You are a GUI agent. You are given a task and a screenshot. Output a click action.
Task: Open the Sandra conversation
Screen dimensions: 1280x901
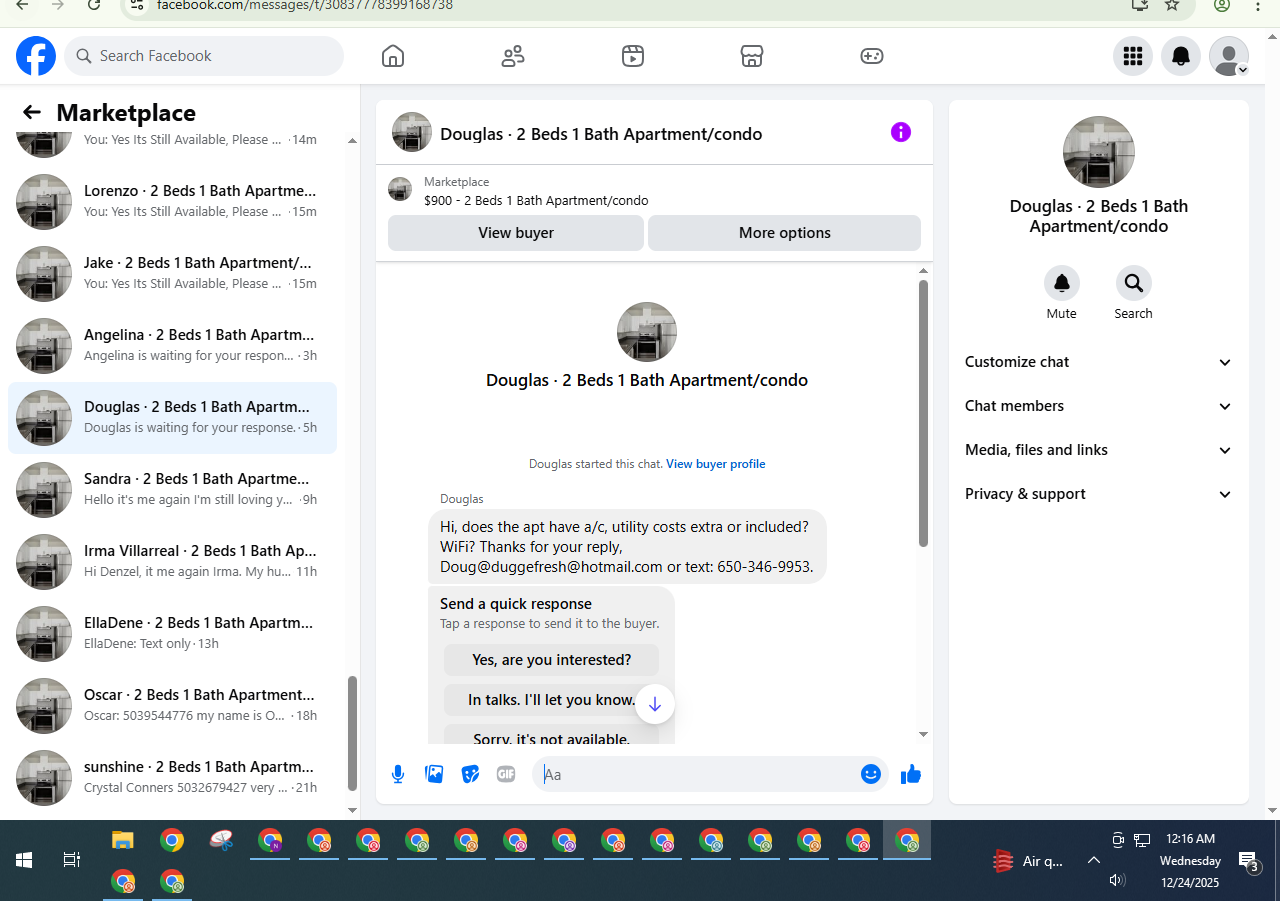(172, 490)
